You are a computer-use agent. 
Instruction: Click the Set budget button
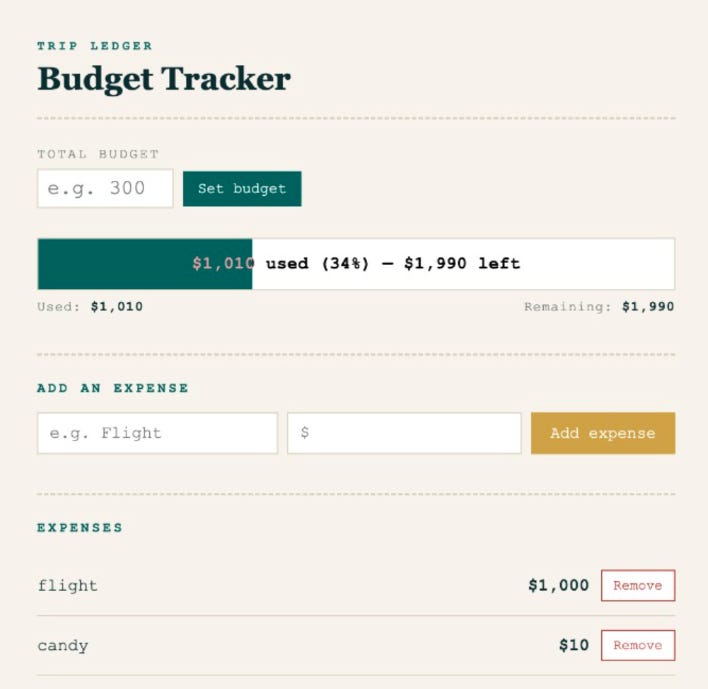(242, 189)
